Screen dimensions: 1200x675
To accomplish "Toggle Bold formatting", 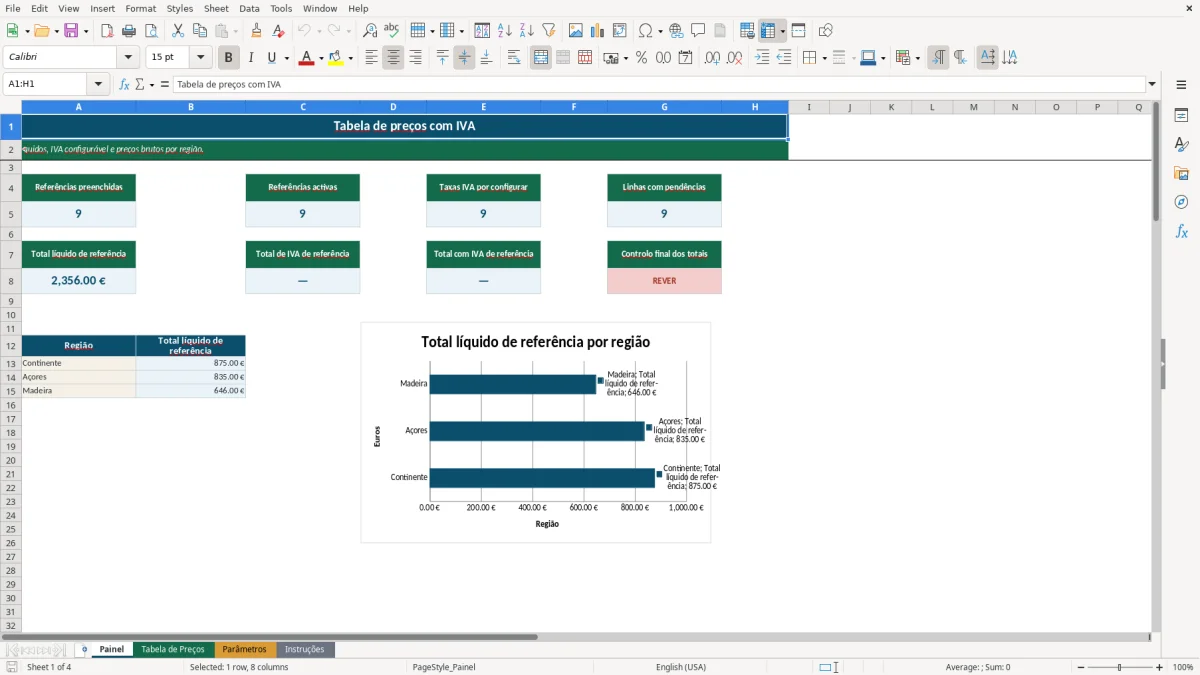I will tap(229, 58).
